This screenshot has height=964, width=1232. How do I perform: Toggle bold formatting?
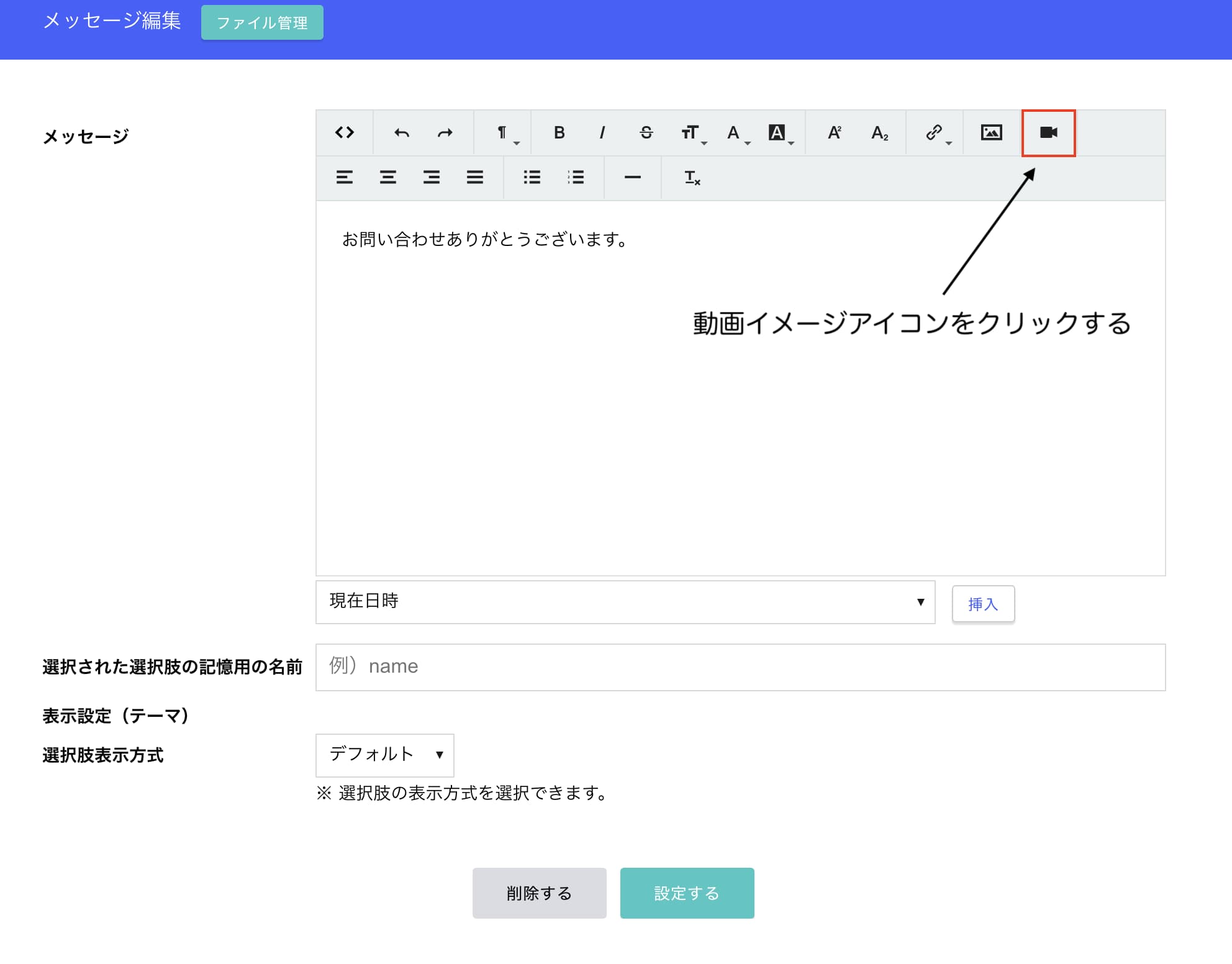(x=559, y=132)
